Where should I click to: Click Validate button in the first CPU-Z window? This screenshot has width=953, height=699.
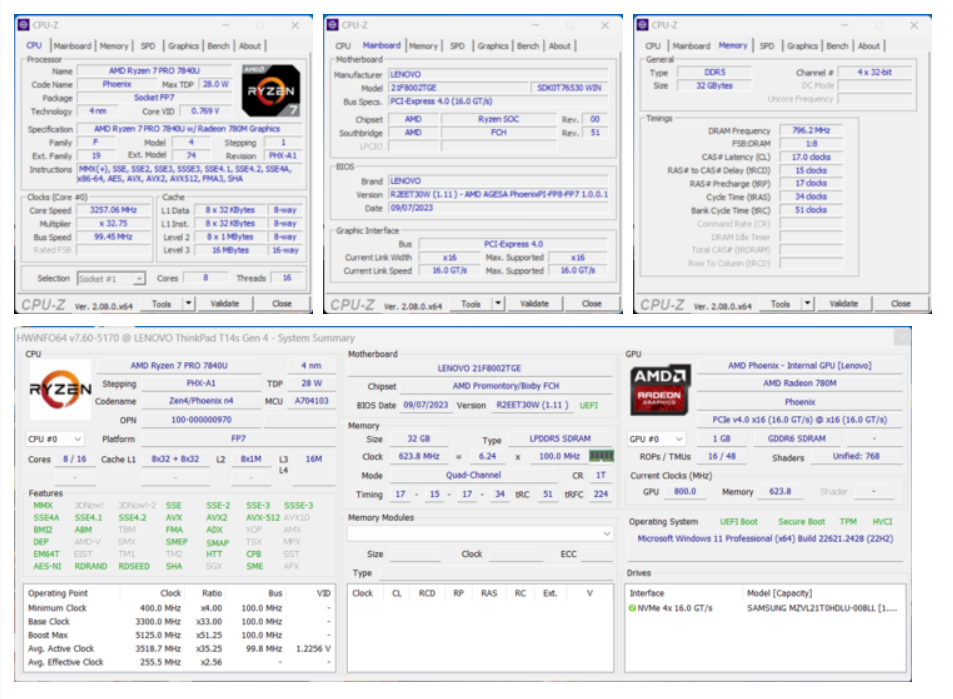[225, 303]
